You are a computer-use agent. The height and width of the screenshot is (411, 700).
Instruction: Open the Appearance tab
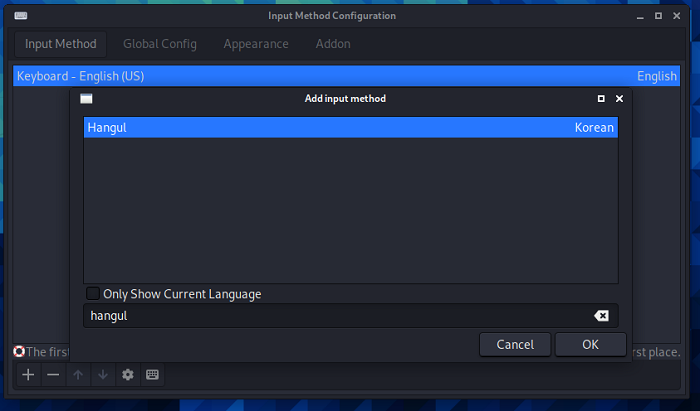click(x=256, y=44)
